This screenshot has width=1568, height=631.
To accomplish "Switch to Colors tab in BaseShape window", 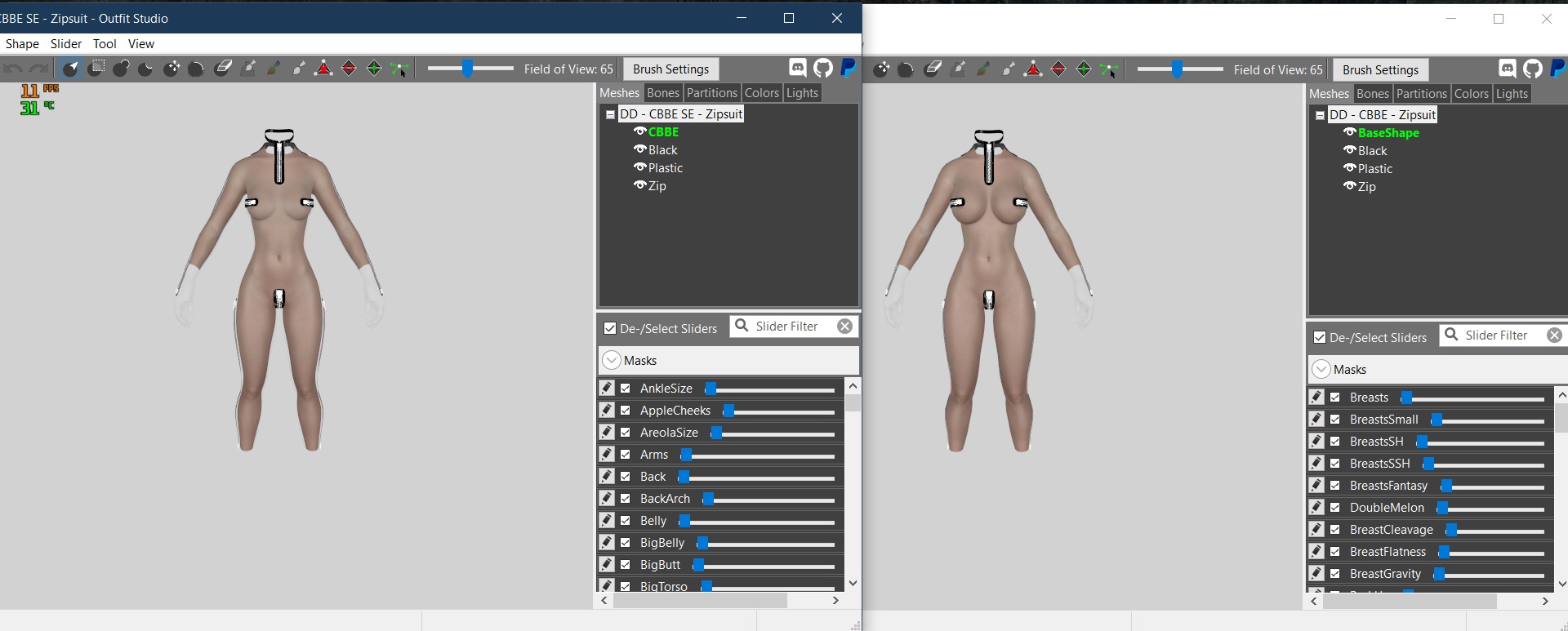I will click(1472, 94).
